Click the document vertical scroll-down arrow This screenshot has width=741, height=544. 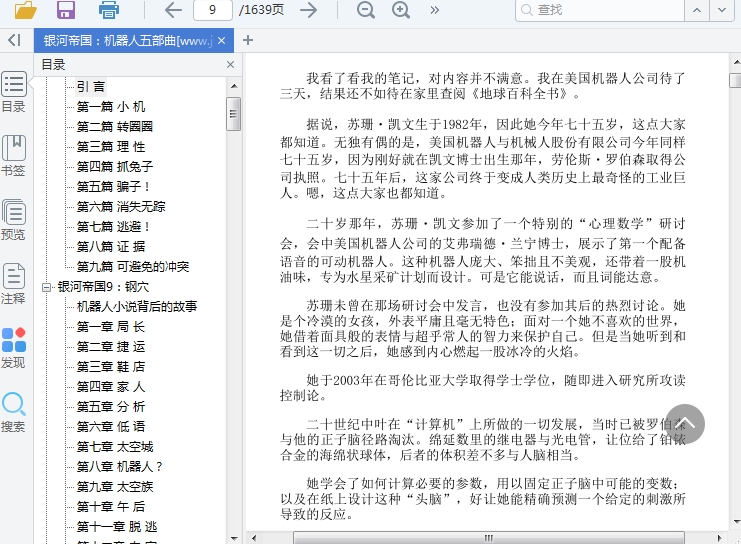tap(736, 522)
